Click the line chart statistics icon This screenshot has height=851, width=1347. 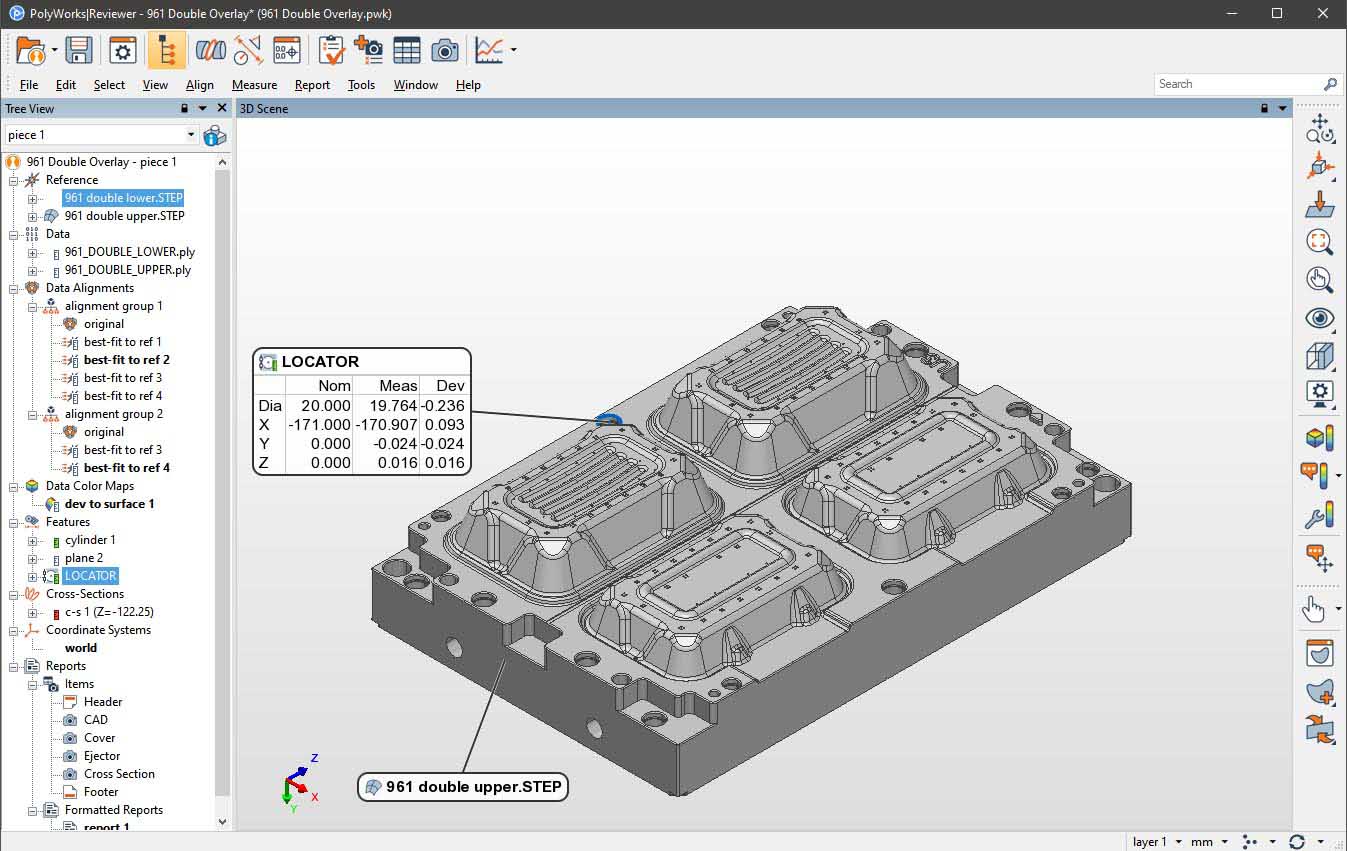(x=489, y=50)
